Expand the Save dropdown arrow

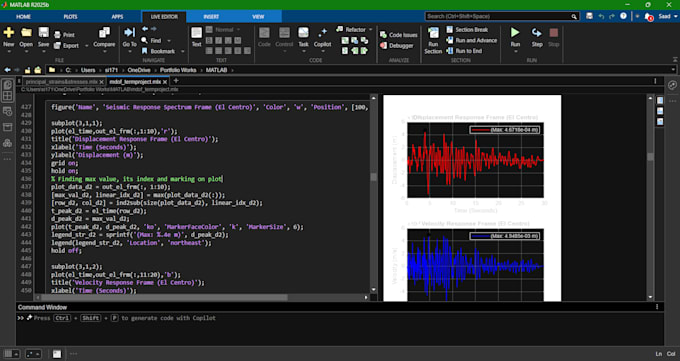pyautogui.click(x=43, y=52)
